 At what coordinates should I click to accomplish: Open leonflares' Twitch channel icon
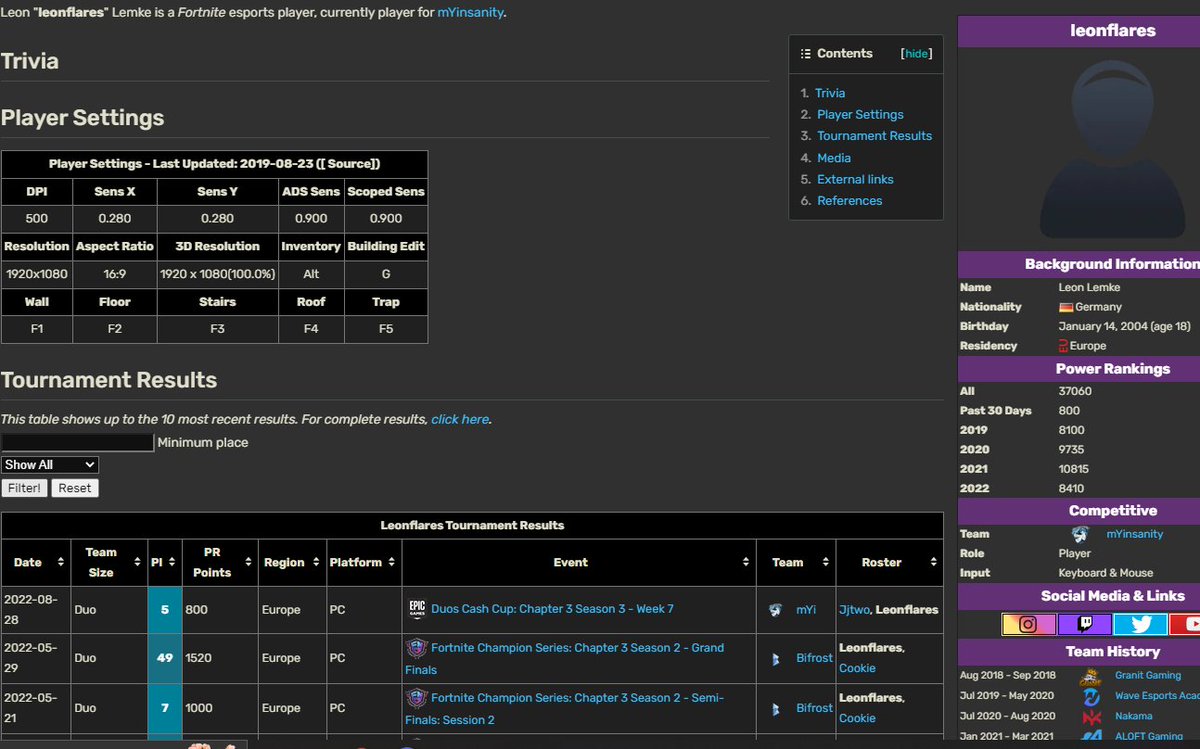point(1084,624)
